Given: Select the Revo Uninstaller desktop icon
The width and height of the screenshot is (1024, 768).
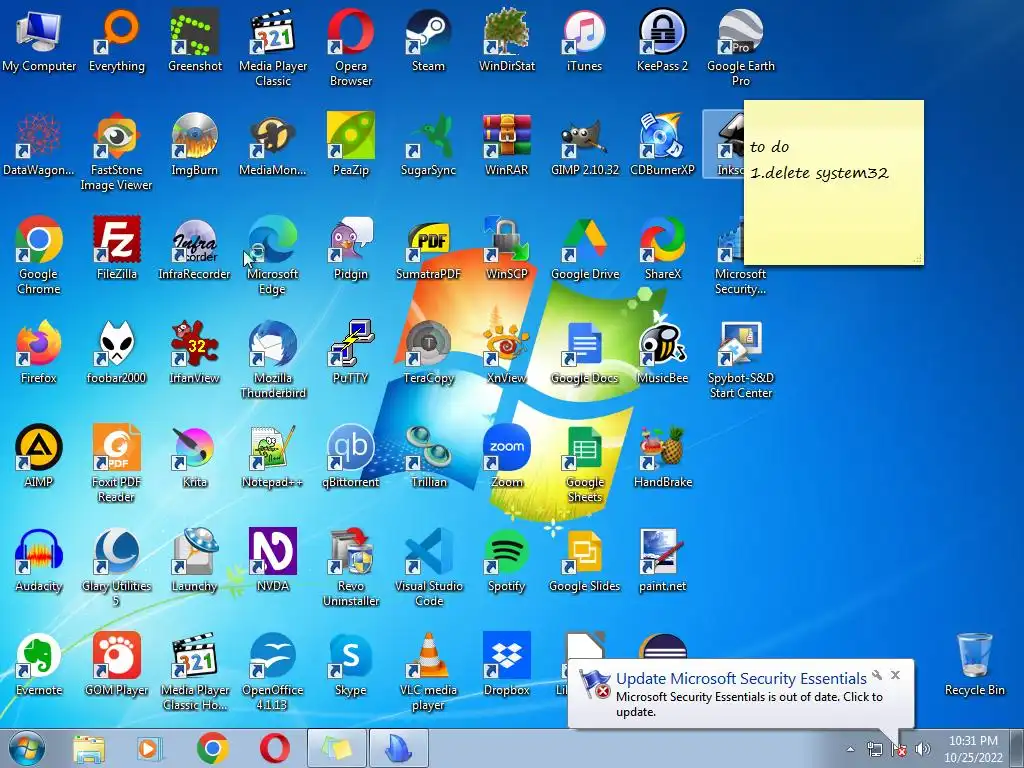Looking at the screenshot, I should click(351, 567).
